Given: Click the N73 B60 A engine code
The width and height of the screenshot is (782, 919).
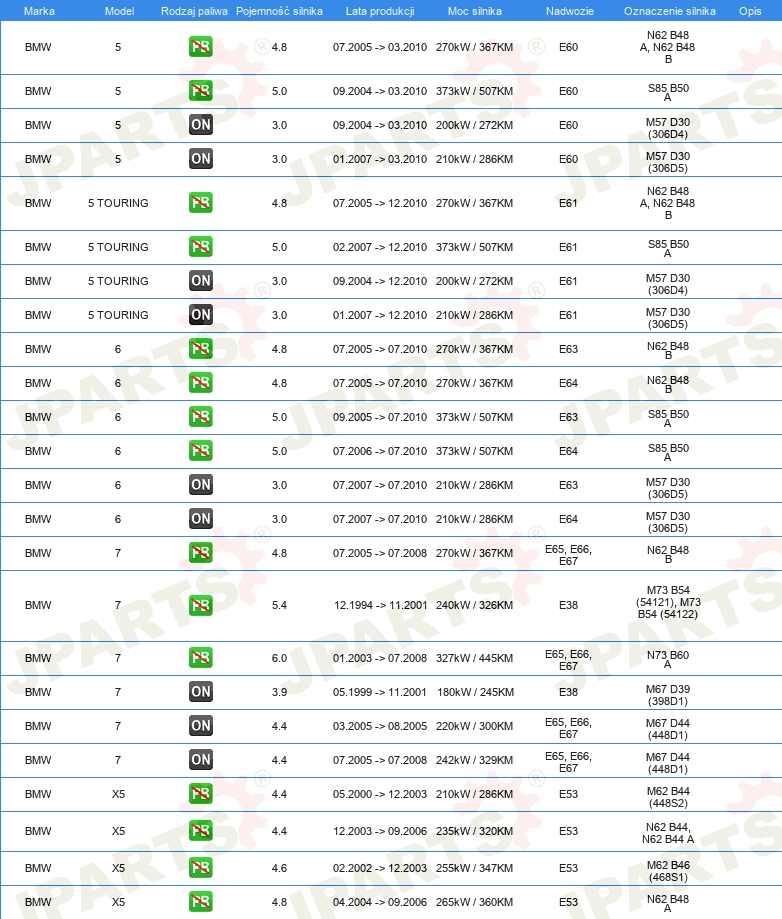Looking at the screenshot, I should tap(668, 659).
